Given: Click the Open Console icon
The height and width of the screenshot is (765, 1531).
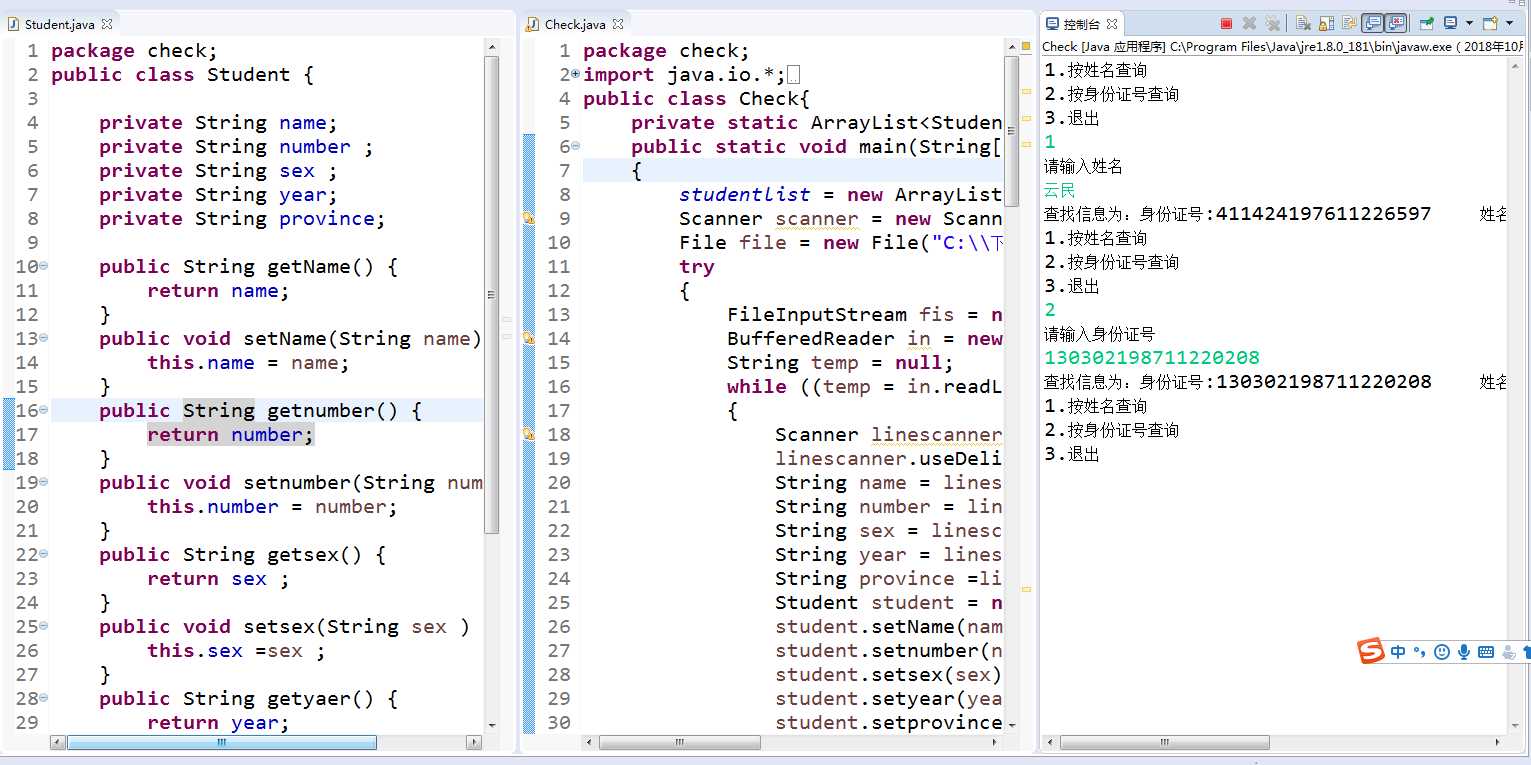Looking at the screenshot, I should (x=1490, y=23).
